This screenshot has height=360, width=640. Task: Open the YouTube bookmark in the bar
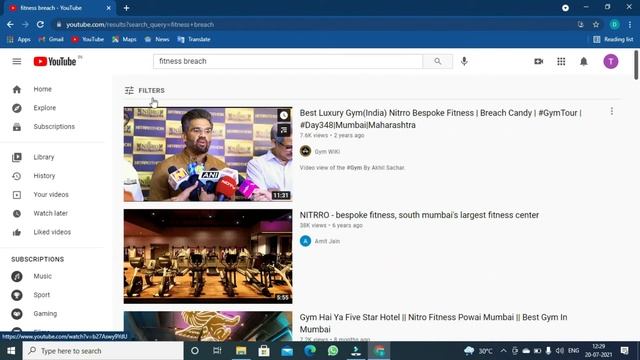point(88,39)
